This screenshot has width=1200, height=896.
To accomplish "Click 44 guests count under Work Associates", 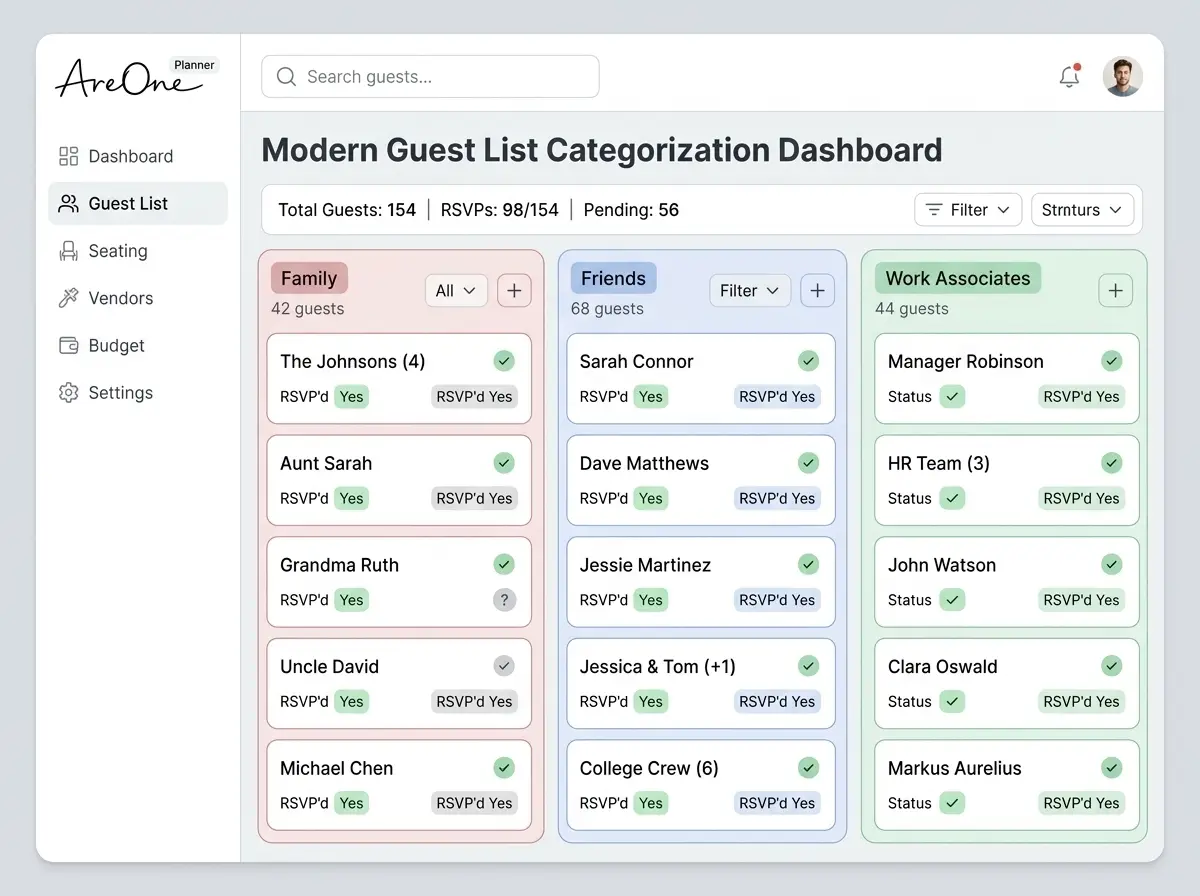I will point(912,309).
